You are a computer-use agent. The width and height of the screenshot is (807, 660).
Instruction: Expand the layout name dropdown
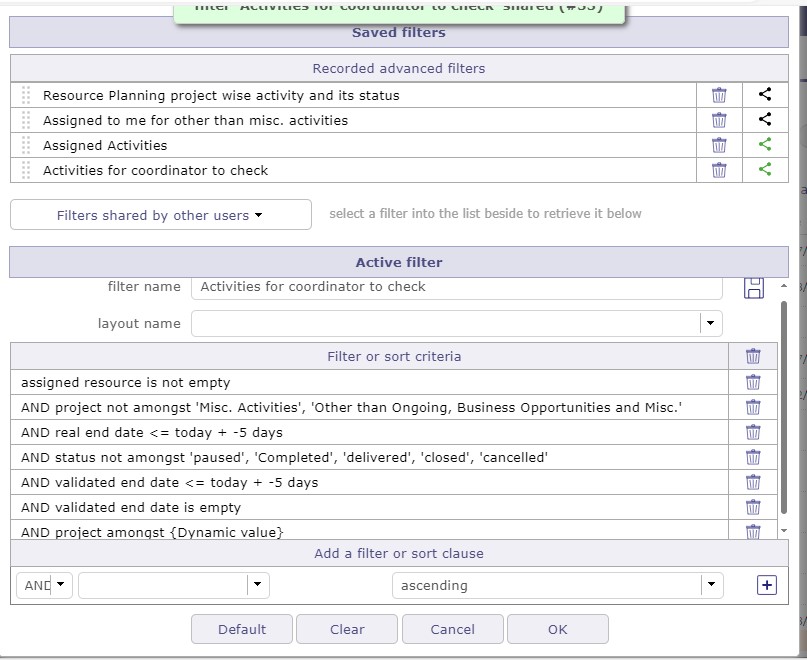click(x=710, y=324)
